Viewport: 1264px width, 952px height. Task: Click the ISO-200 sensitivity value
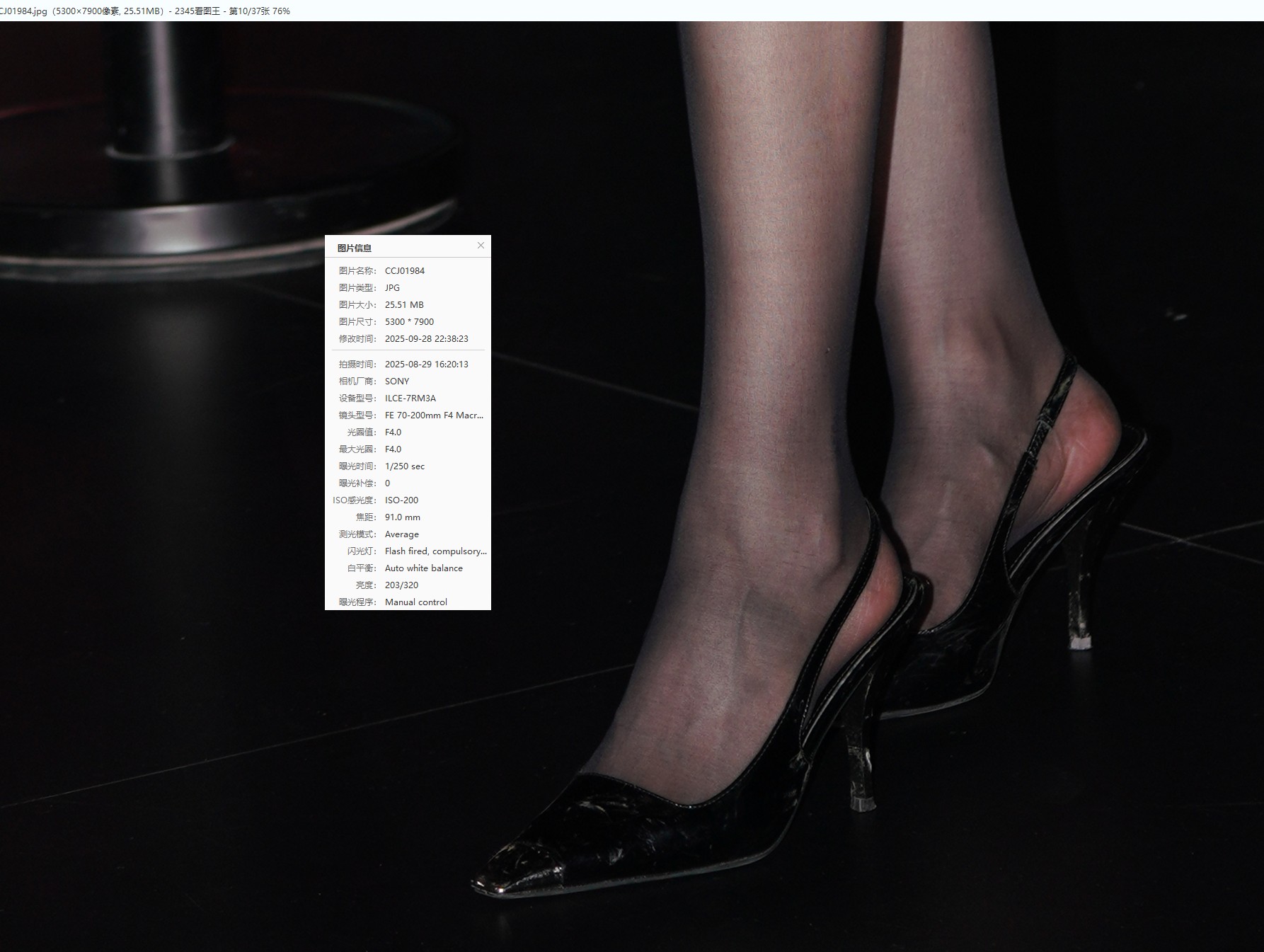401,500
